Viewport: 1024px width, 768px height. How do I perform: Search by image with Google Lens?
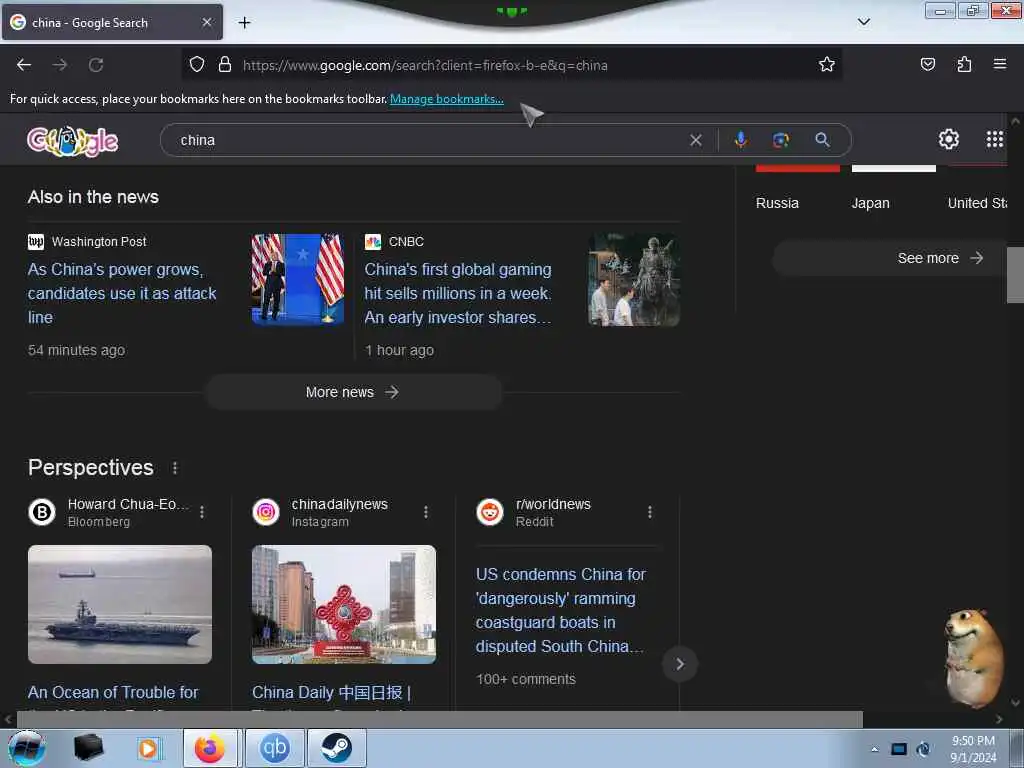point(781,140)
